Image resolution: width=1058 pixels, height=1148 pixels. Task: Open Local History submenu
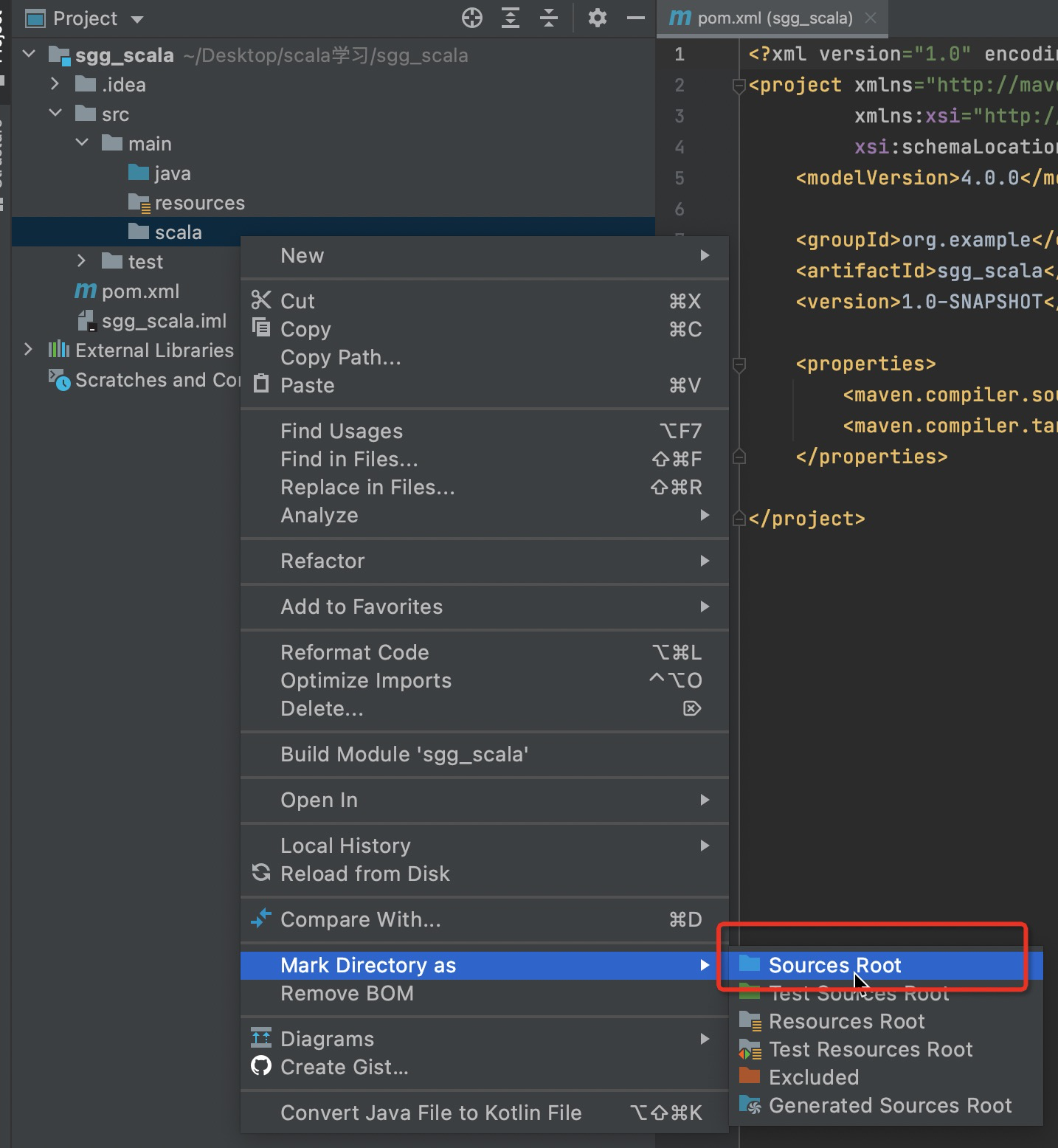pyautogui.click(x=485, y=846)
